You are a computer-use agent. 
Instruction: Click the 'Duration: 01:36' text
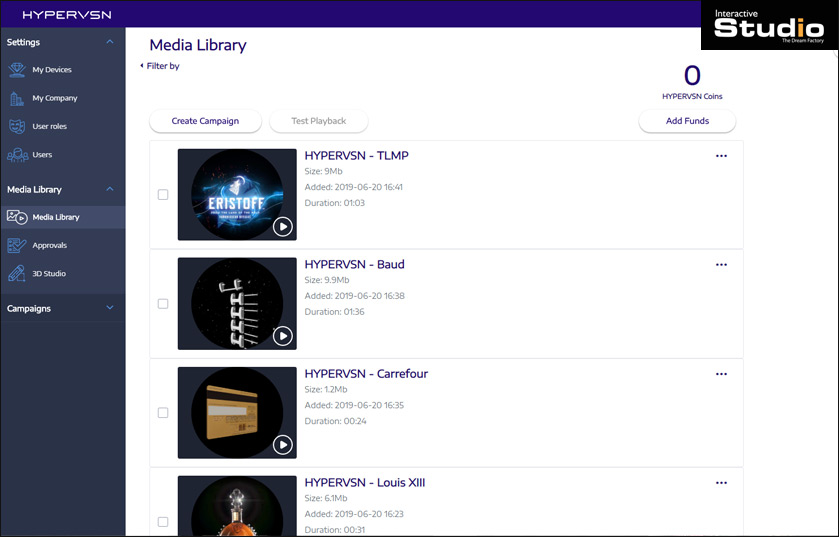click(334, 312)
